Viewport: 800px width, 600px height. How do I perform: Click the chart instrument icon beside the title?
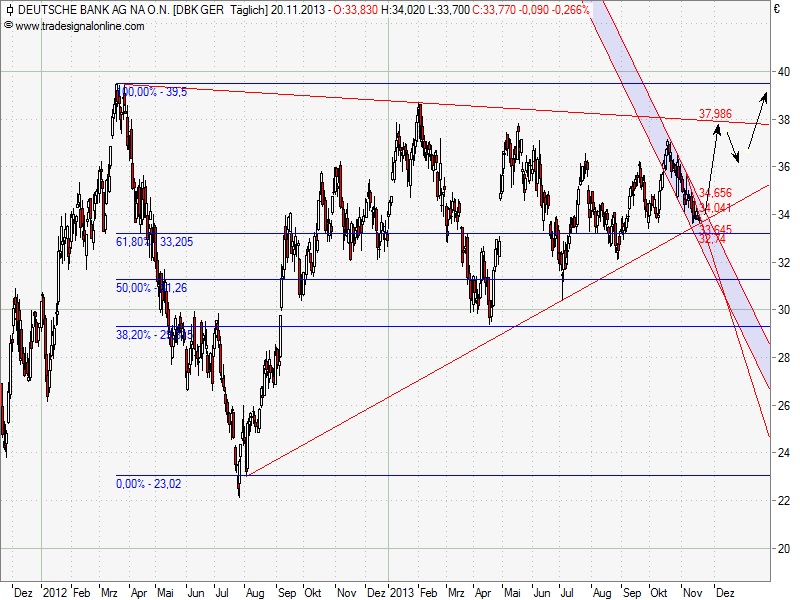tap(8, 11)
